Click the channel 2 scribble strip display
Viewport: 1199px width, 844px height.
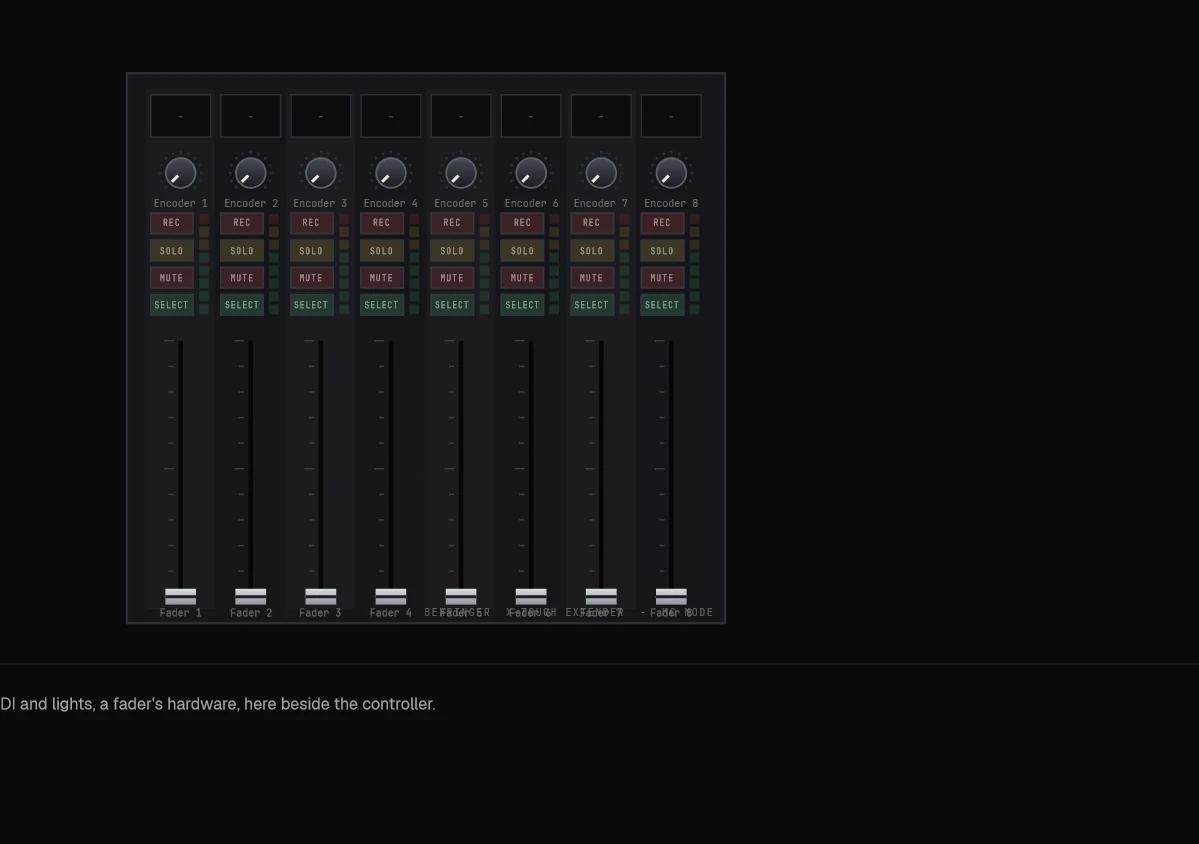pyautogui.click(x=251, y=116)
